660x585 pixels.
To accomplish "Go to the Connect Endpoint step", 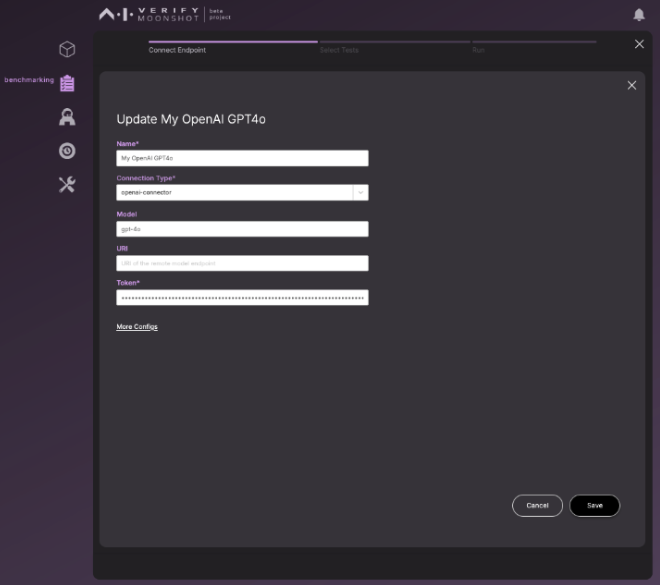I will coord(177,50).
